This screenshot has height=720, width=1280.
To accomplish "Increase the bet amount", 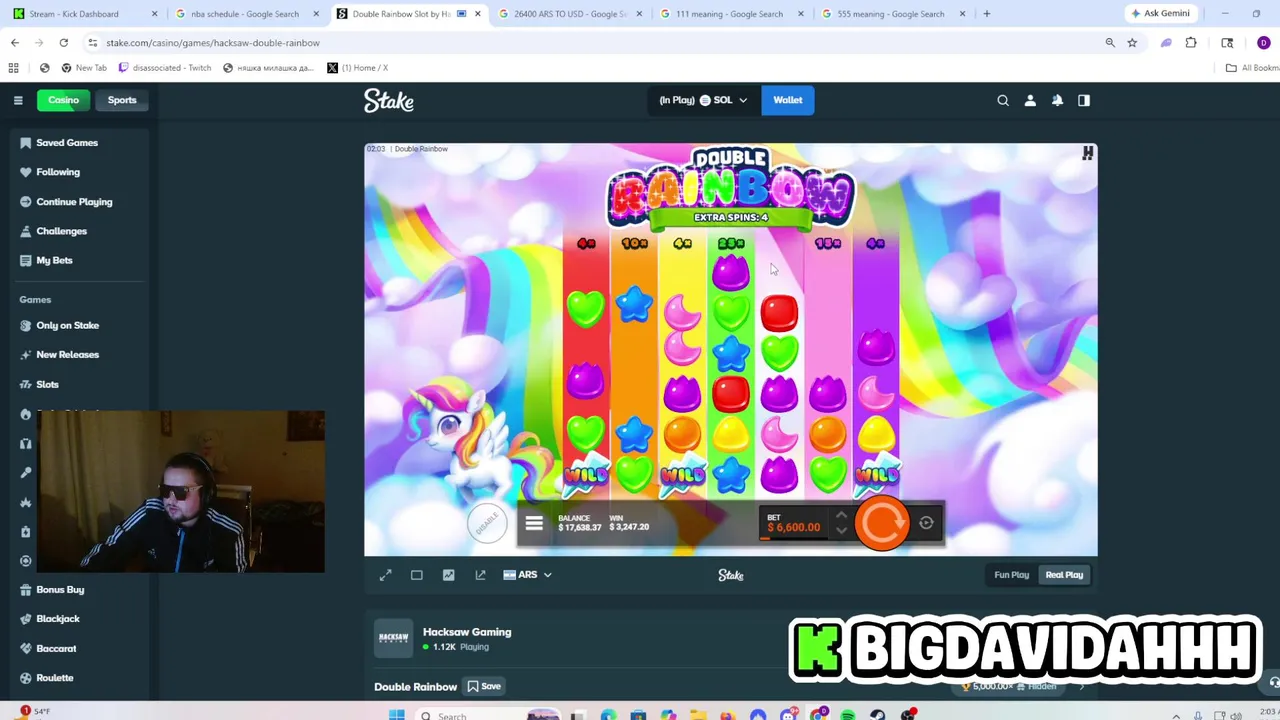I will coord(841,515).
